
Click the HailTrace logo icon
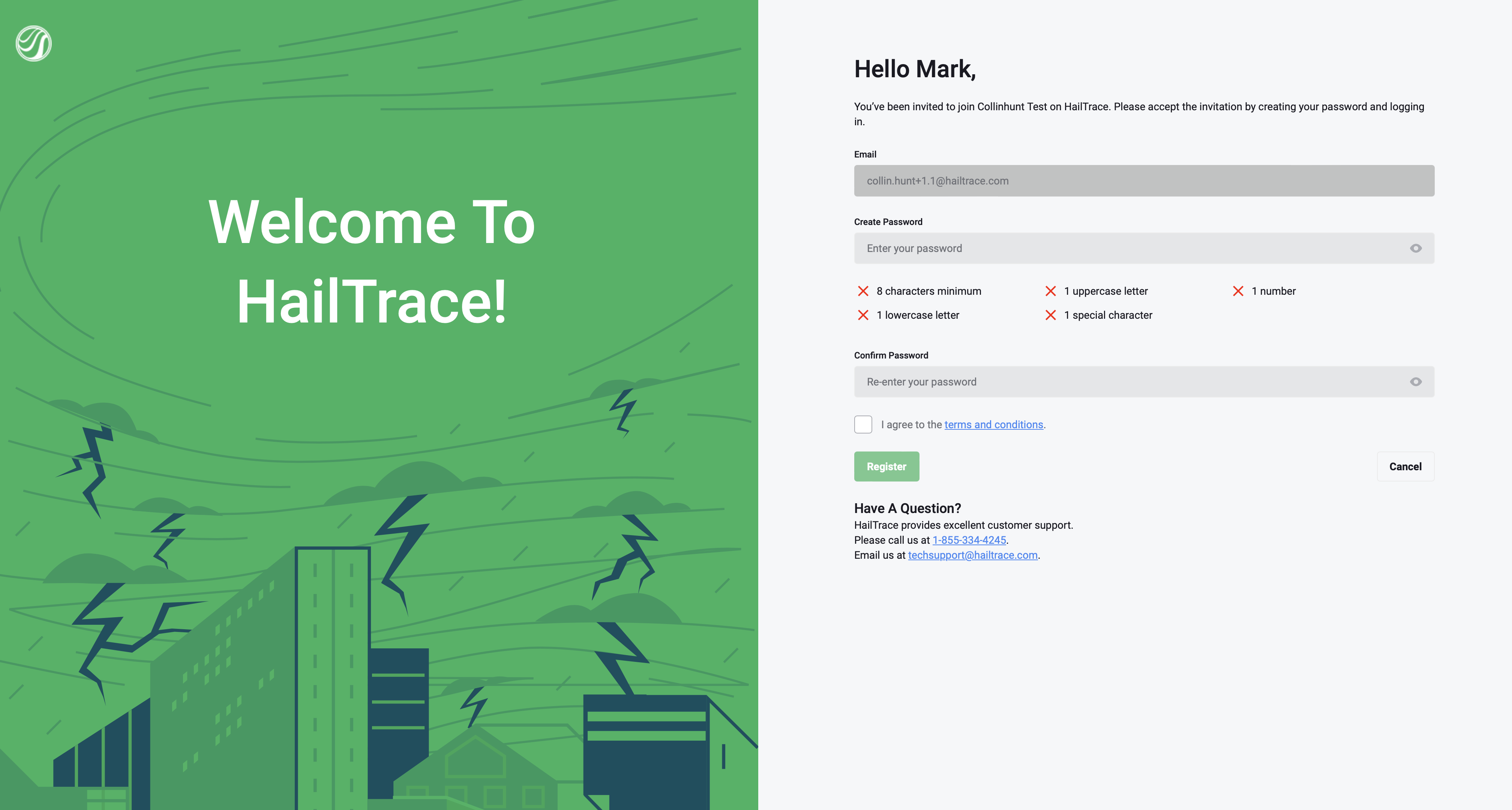pyautogui.click(x=33, y=43)
